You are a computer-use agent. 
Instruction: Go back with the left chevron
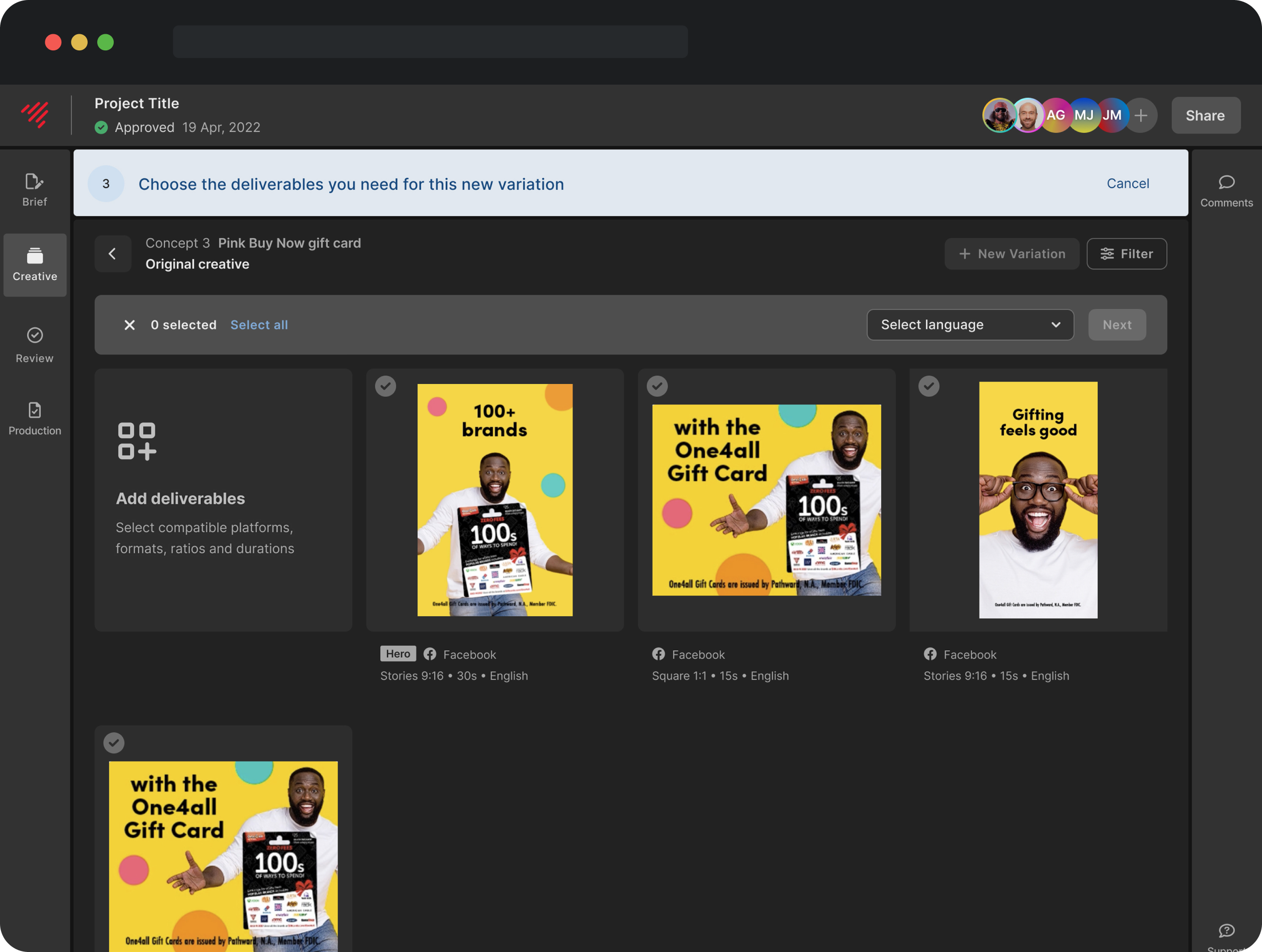pyautogui.click(x=112, y=254)
